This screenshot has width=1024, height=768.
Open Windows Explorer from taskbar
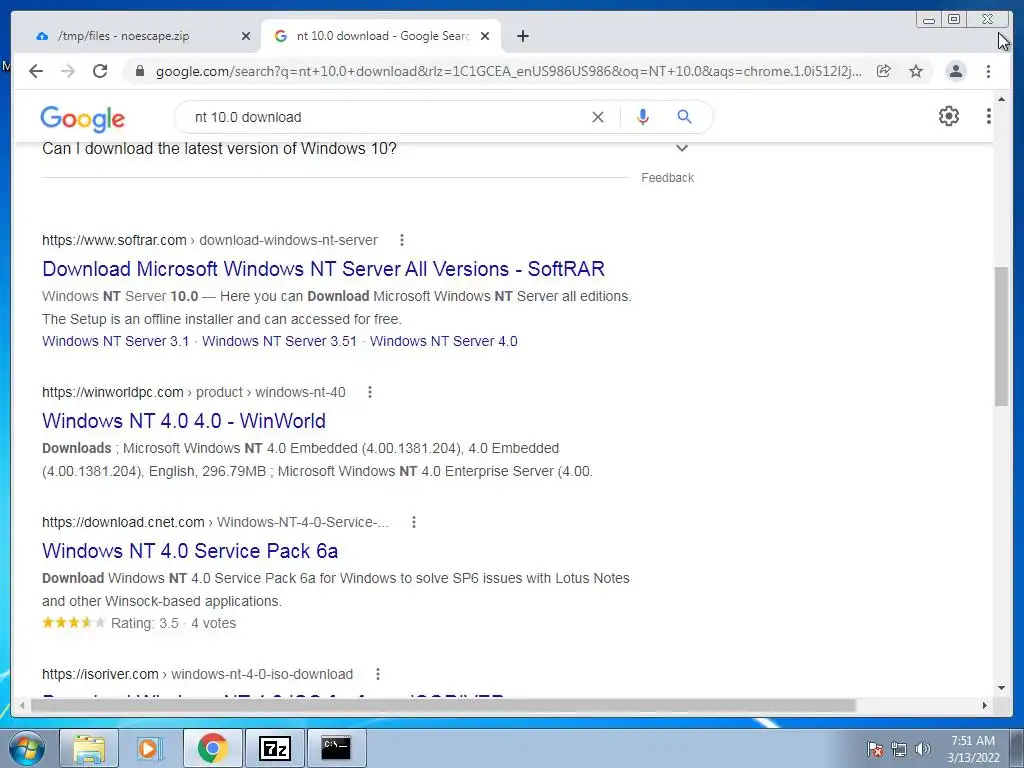point(89,748)
